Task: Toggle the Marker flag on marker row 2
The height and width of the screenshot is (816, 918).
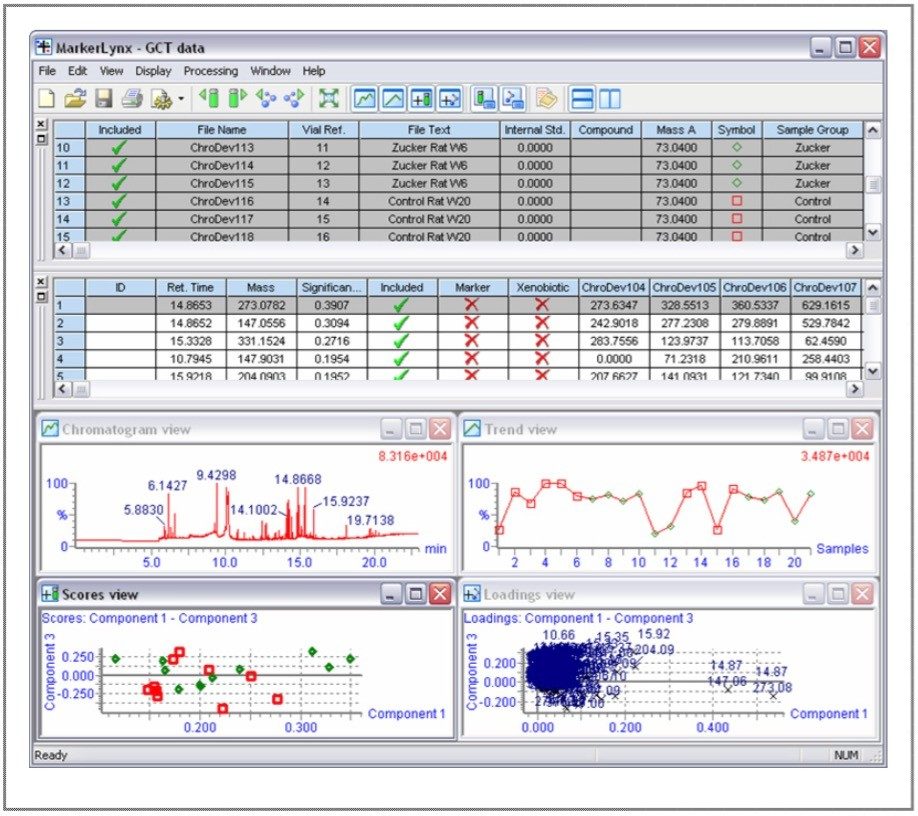Action: 470,321
